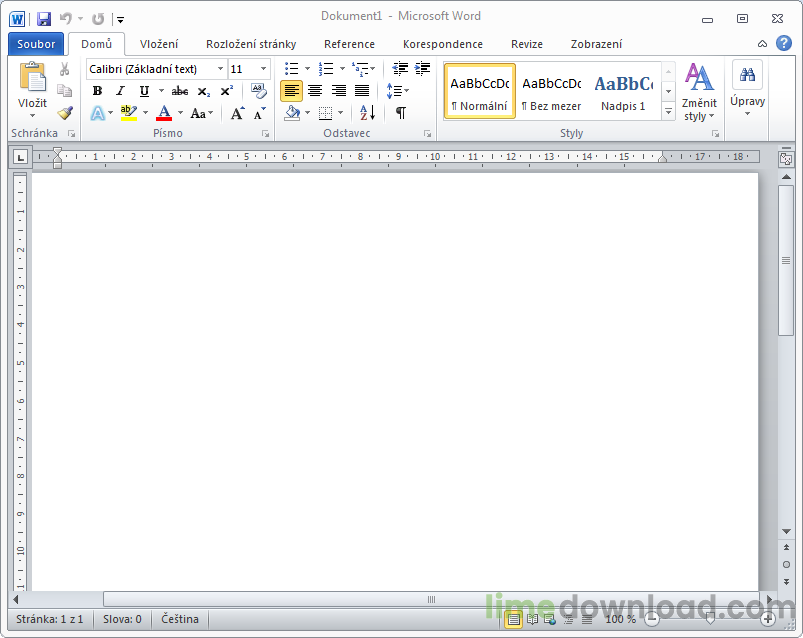Image resolution: width=803 pixels, height=638 pixels.
Task: Switch to the Zobrazení tab
Action: 596,44
